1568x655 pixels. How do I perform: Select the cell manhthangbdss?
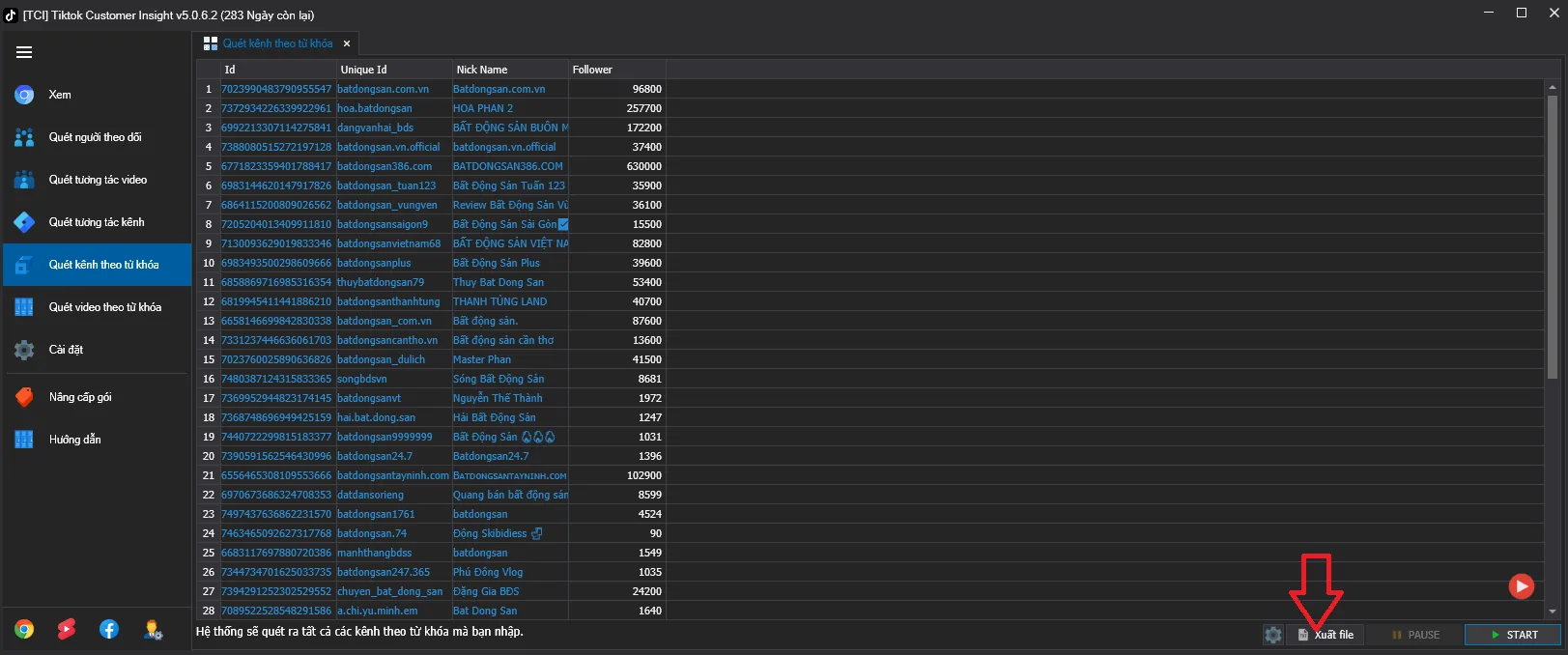pos(394,553)
